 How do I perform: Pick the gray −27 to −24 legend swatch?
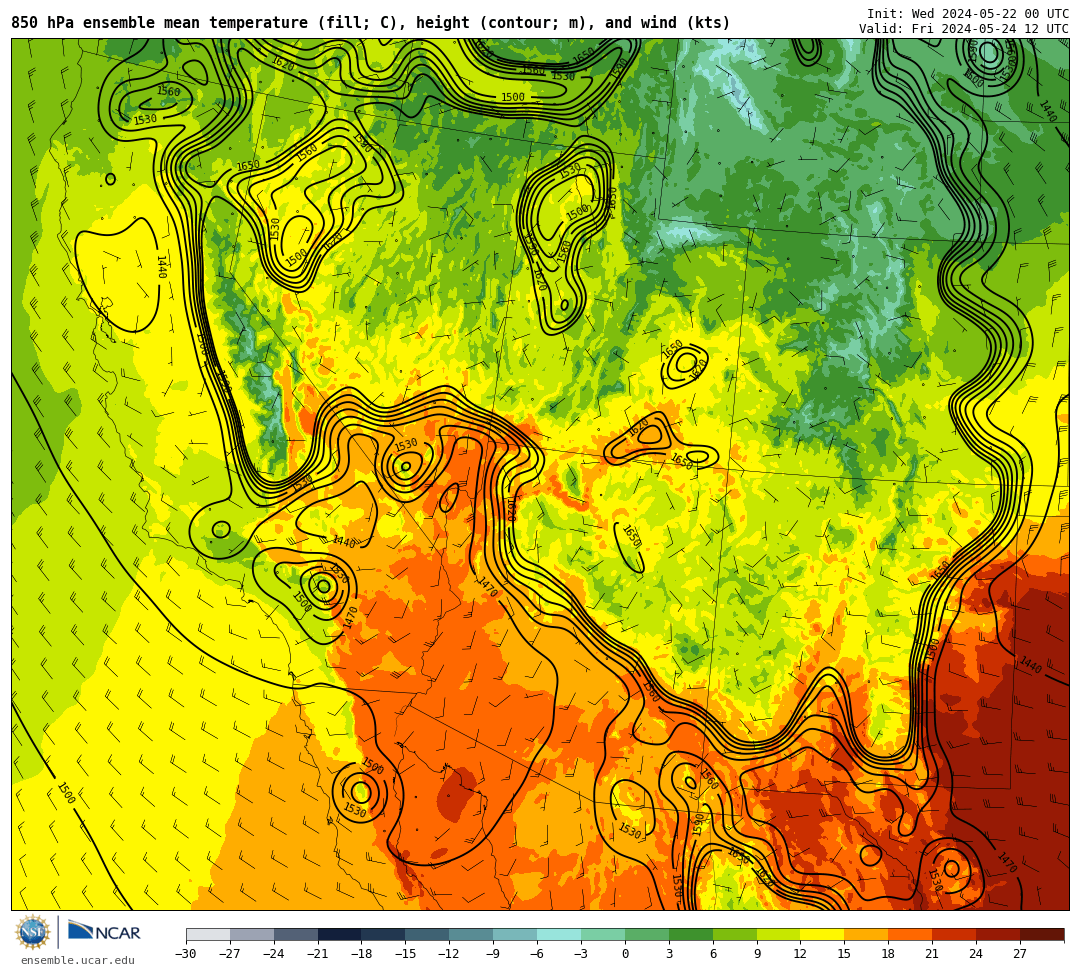[x=252, y=934]
